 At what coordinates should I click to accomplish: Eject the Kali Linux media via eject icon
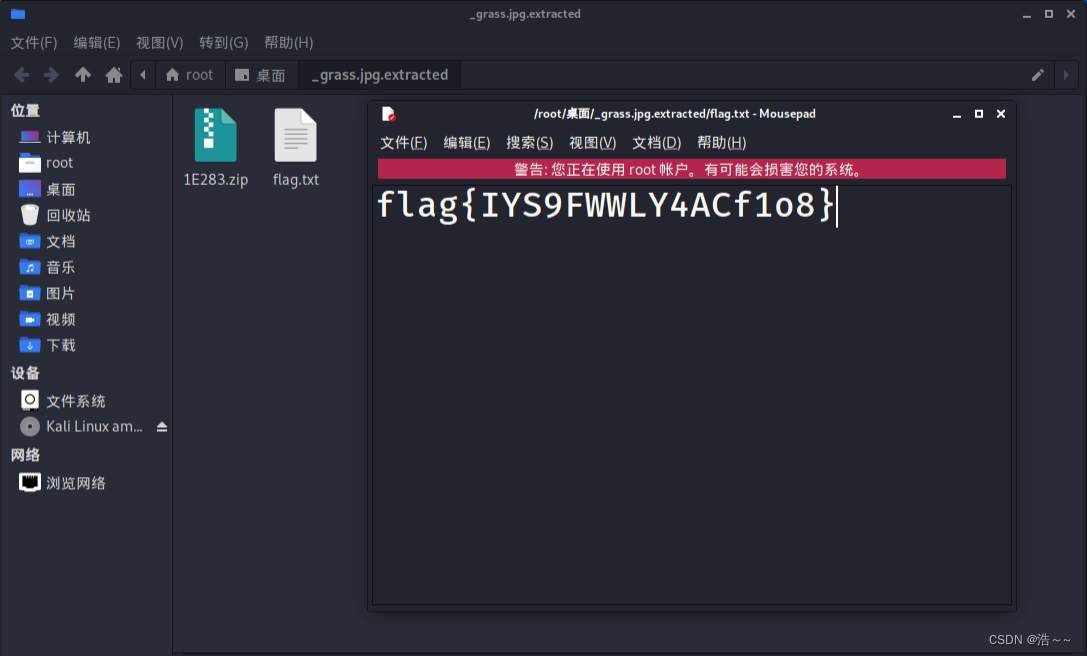point(161,425)
